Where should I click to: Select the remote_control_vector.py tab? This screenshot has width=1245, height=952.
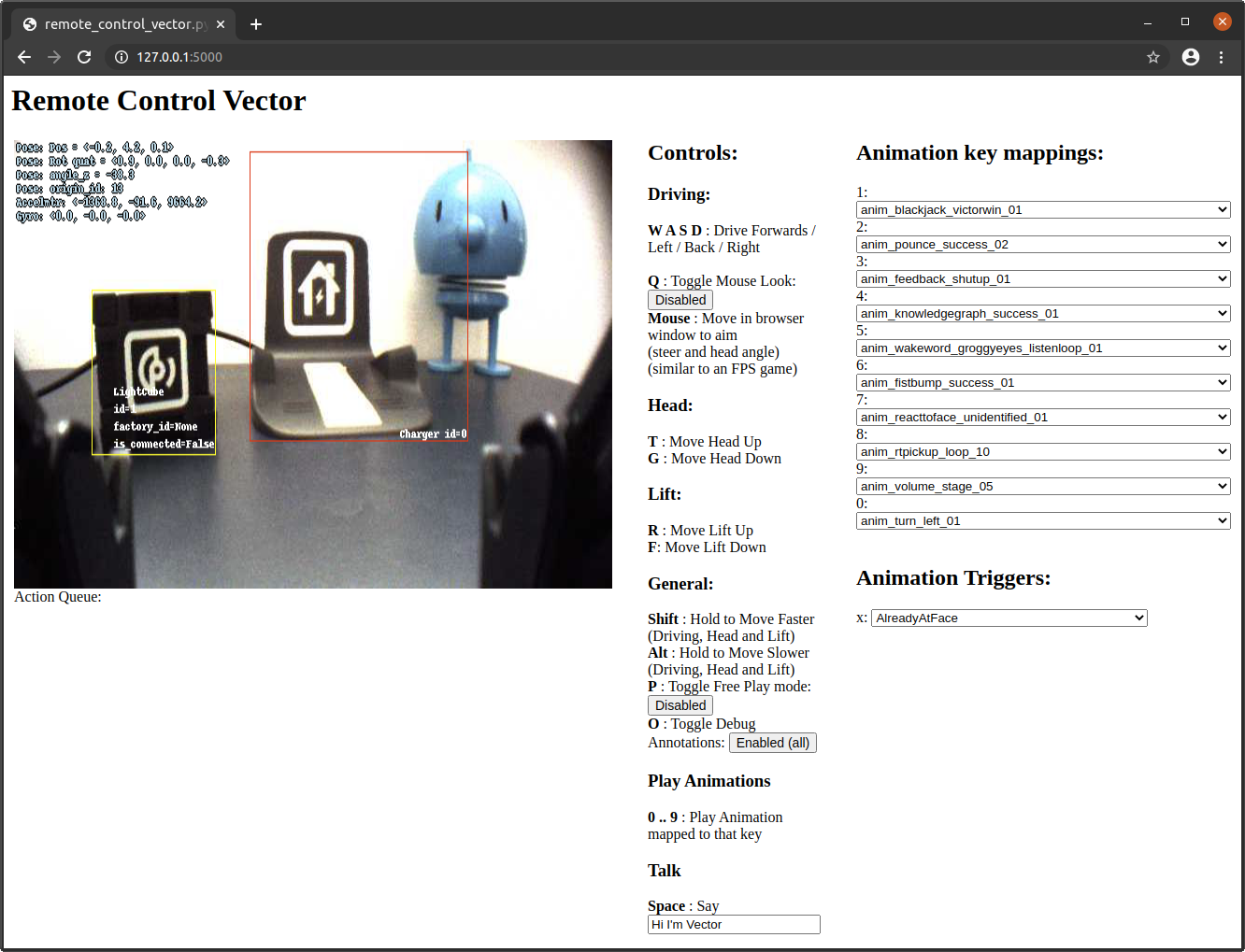coord(124,24)
